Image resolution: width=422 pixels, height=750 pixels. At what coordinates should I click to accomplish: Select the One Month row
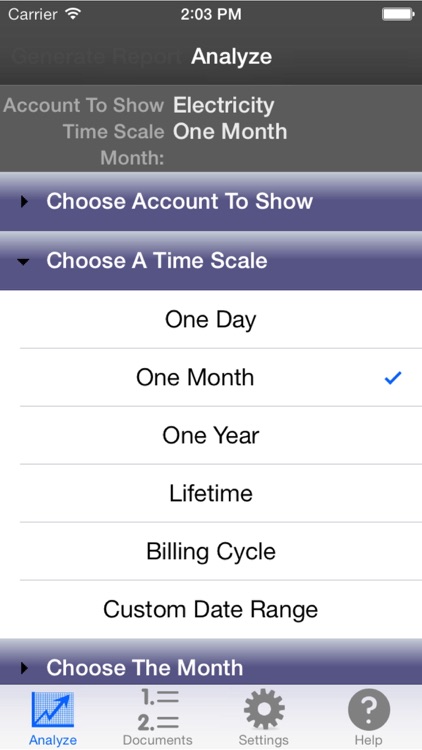(x=211, y=377)
